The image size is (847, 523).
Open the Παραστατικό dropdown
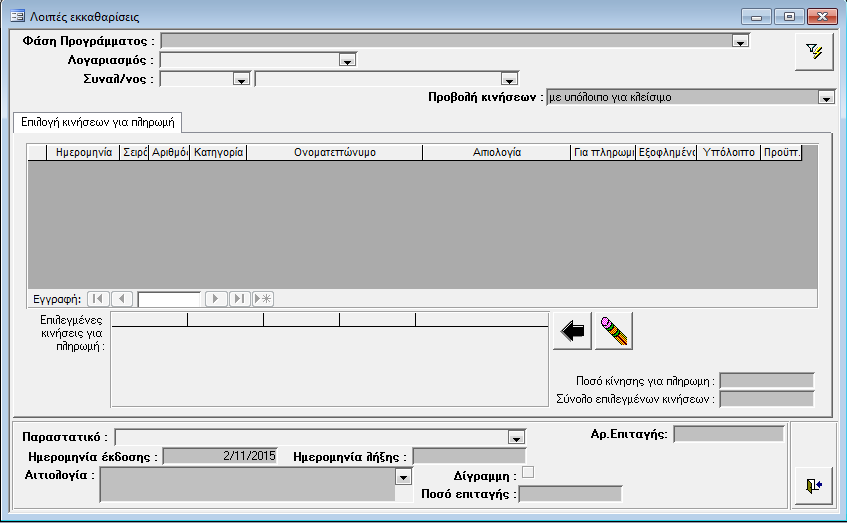[x=516, y=438]
